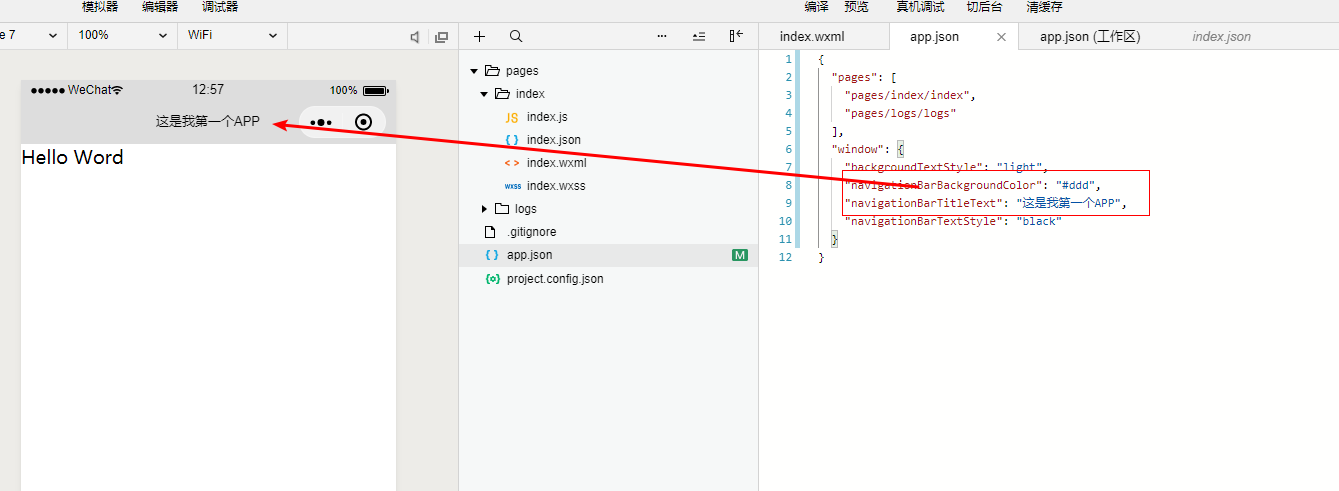Detach simulator with the pop-out window icon
The height and width of the screenshot is (491, 1339).
[441, 37]
